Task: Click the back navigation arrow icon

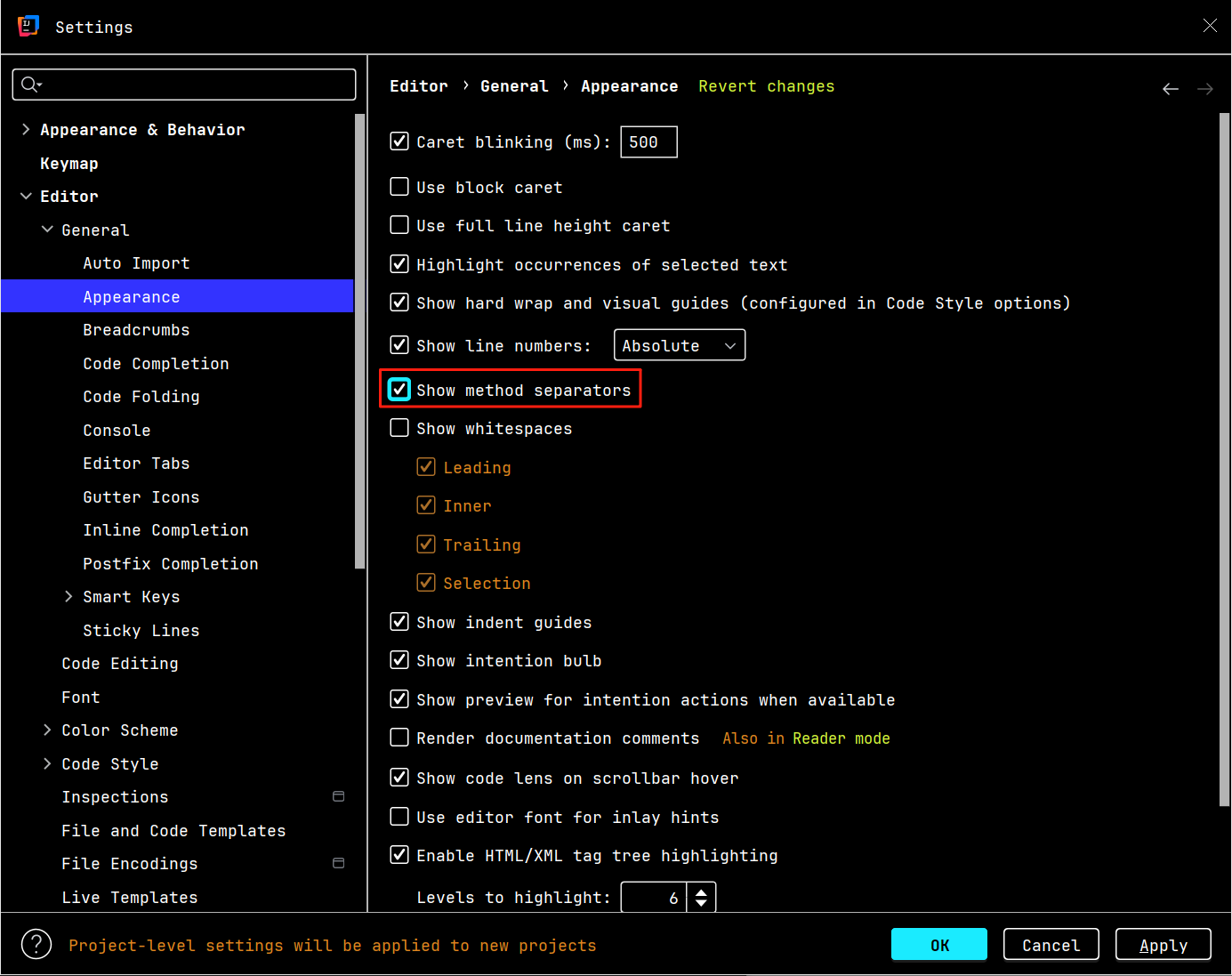Action: click(x=1170, y=89)
